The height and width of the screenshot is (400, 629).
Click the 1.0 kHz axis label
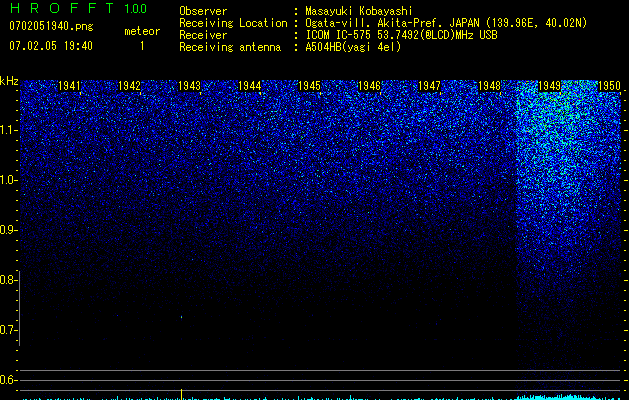9,180
